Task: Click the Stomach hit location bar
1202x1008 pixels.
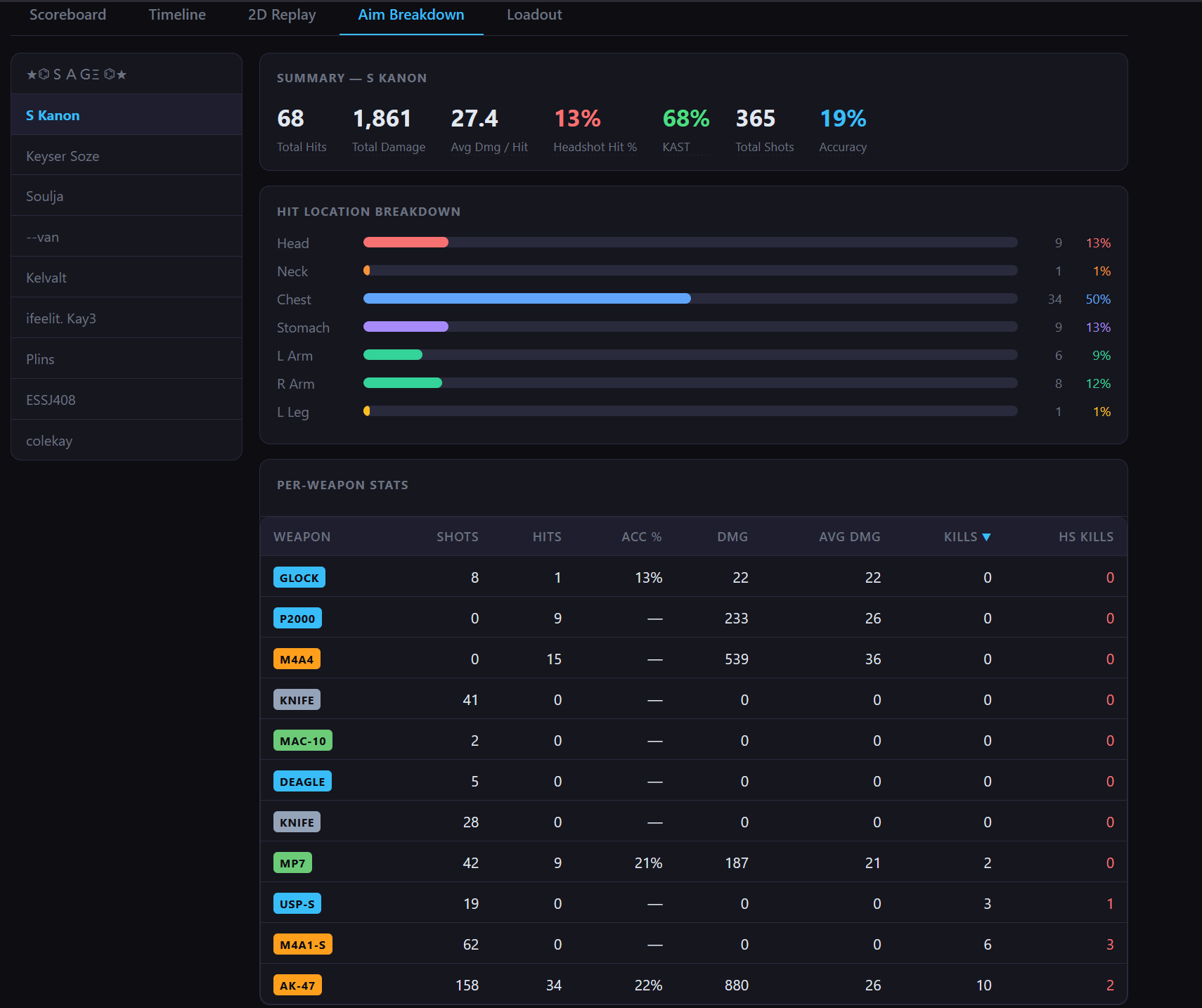Action: [690, 327]
